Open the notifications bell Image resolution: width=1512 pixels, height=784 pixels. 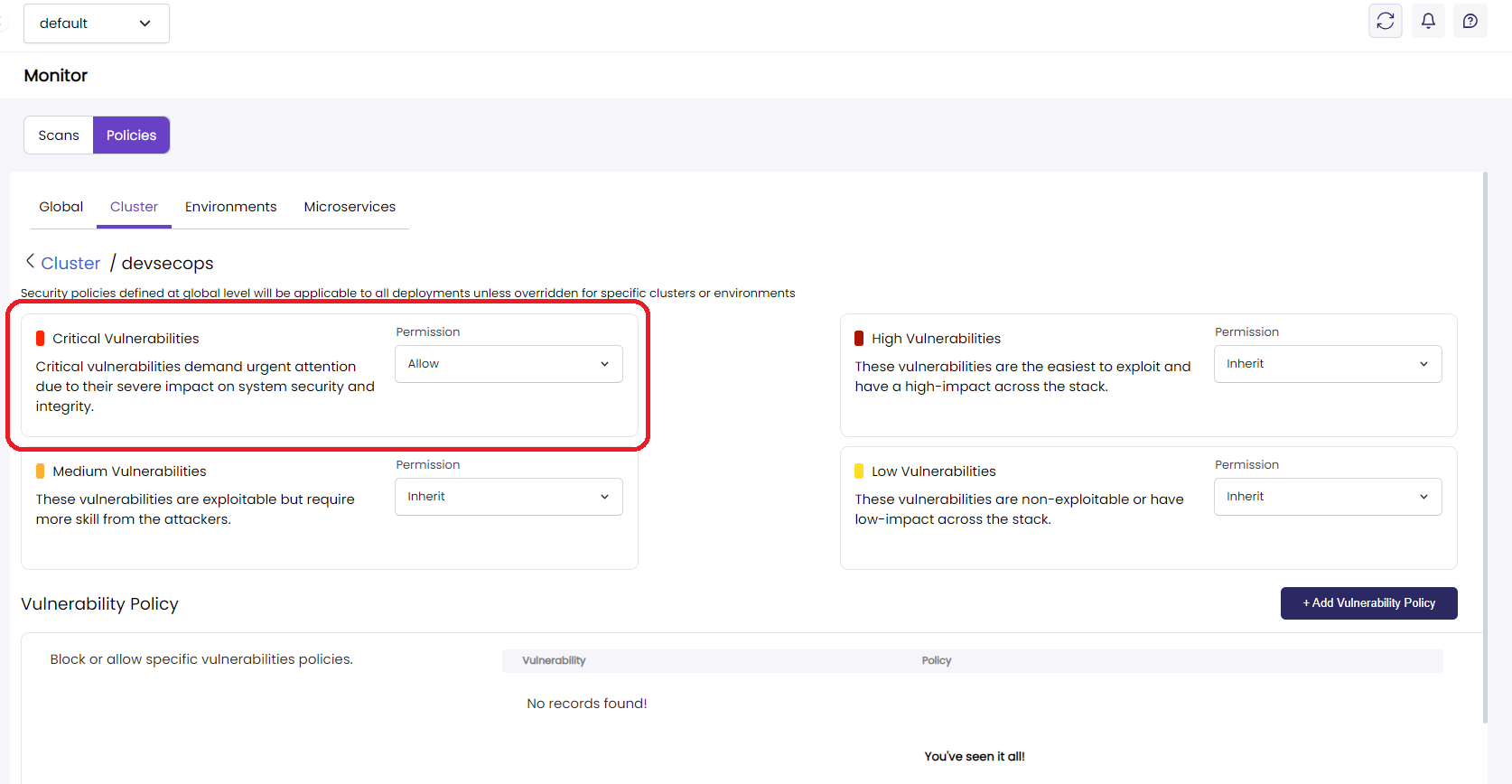(1428, 21)
